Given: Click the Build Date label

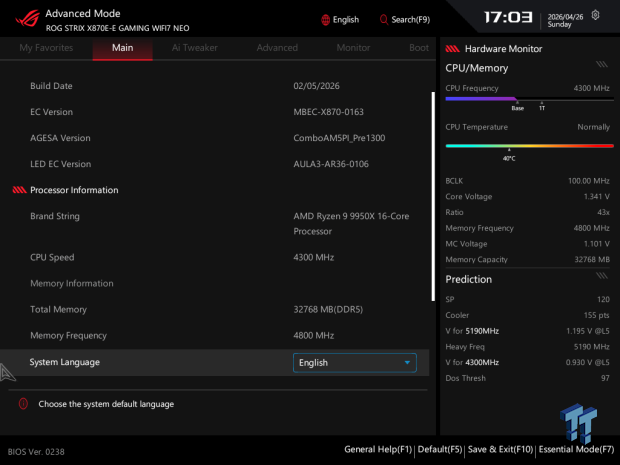Looking at the screenshot, I should tap(51, 86).
